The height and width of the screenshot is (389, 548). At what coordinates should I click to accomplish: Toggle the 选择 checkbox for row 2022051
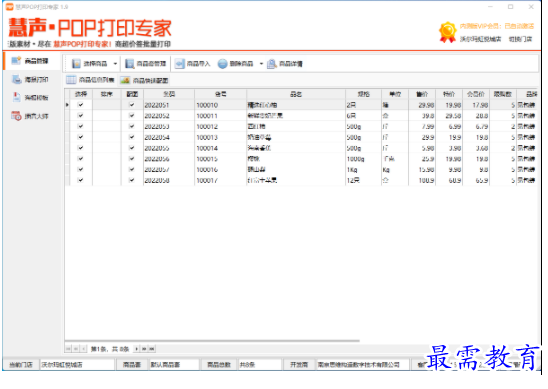click(x=81, y=105)
